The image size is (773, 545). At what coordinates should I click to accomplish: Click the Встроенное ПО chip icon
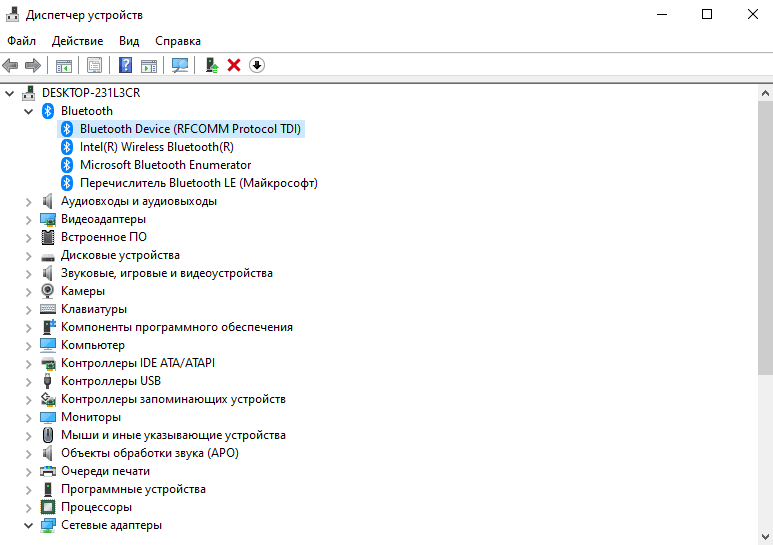click(x=48, y=237)
